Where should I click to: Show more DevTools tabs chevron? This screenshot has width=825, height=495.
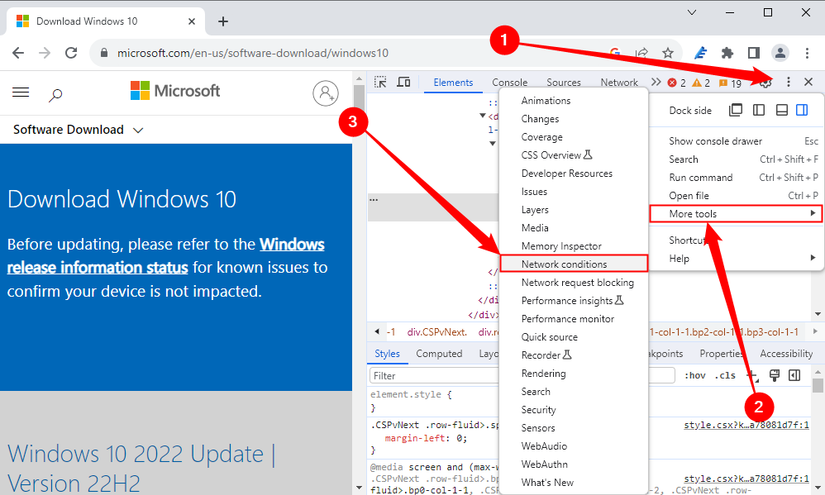click(x=656, y=82)
